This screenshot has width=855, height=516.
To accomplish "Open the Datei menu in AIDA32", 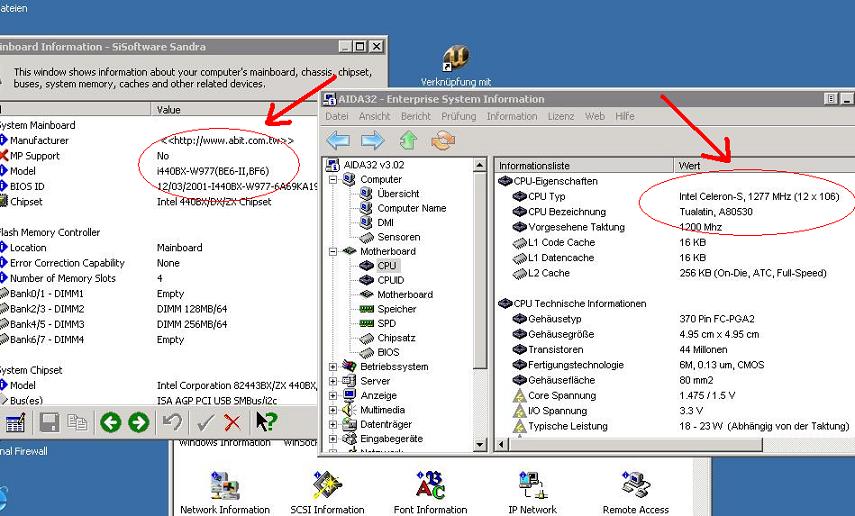I will 336,116.
